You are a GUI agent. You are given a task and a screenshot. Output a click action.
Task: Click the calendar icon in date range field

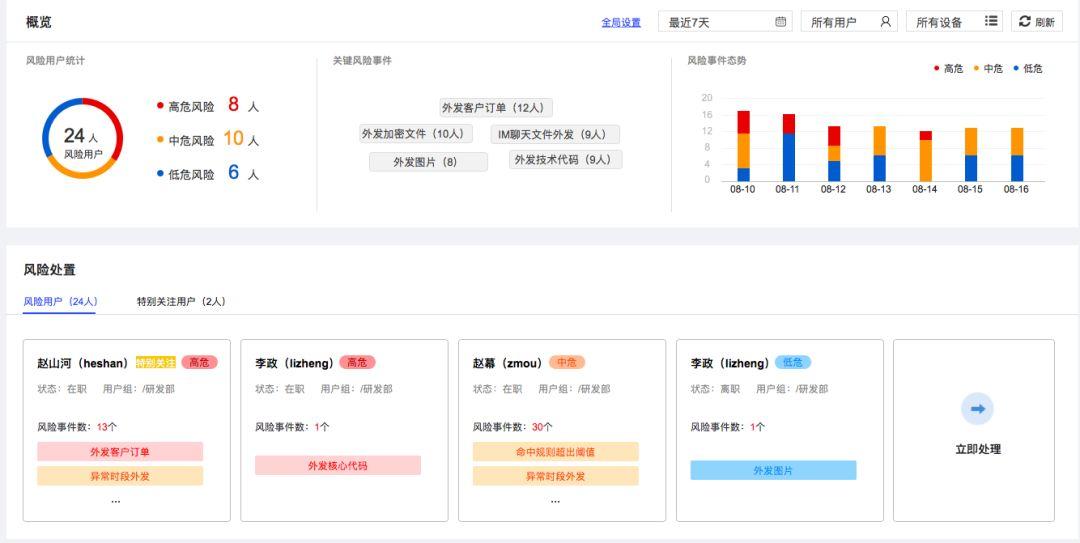[x=781, y=22]
